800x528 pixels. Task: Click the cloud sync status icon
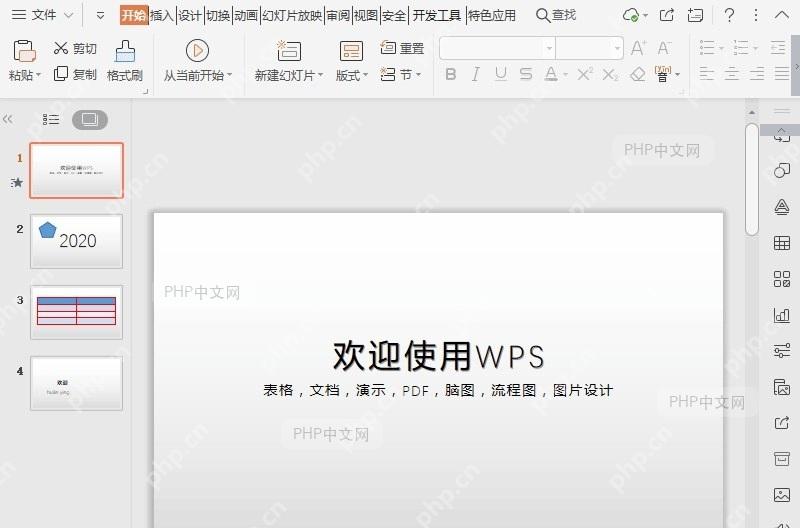[x=631, y=15]
